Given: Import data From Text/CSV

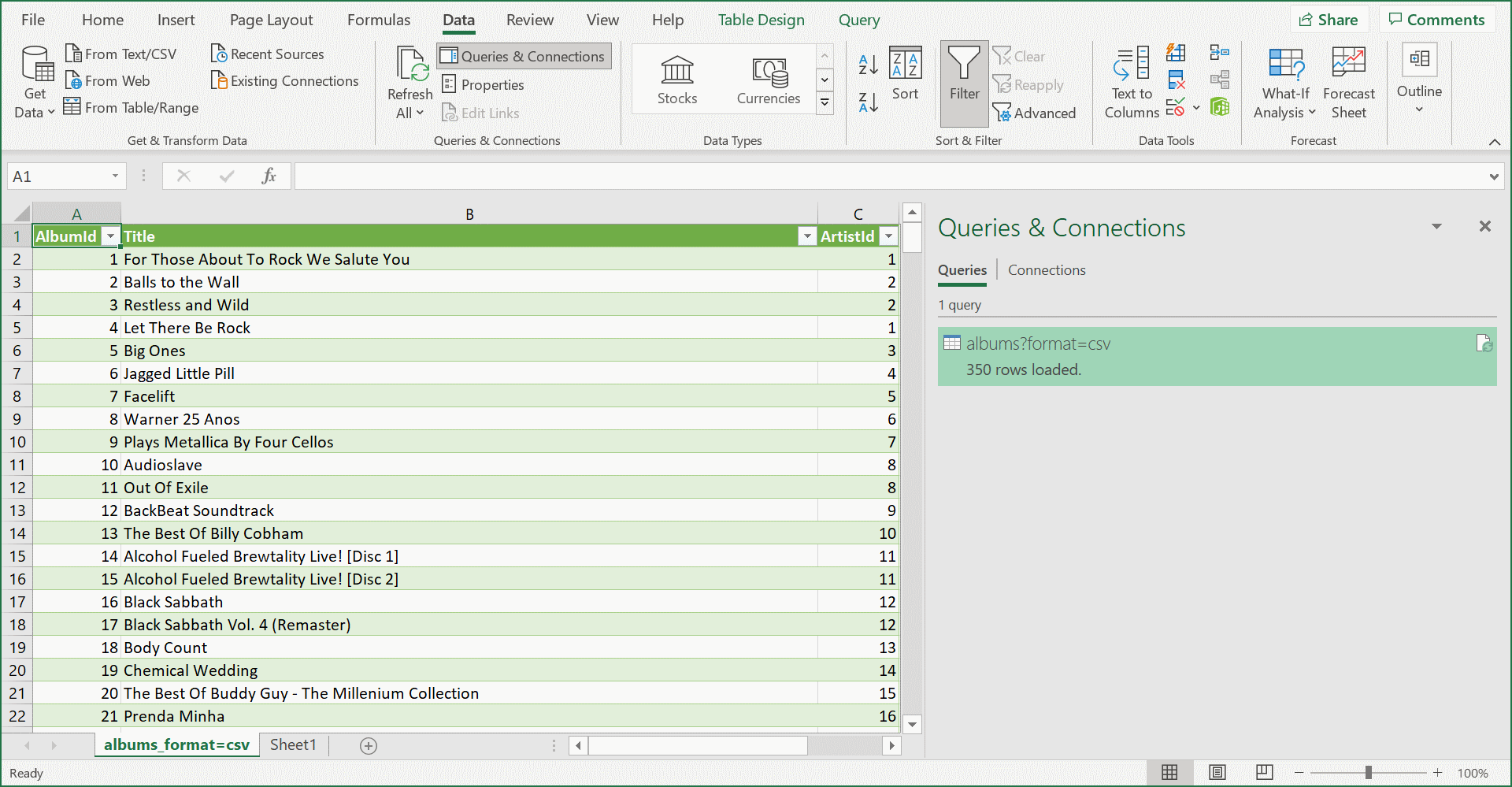Looking at the screenshot, I should tap(121, 54).
